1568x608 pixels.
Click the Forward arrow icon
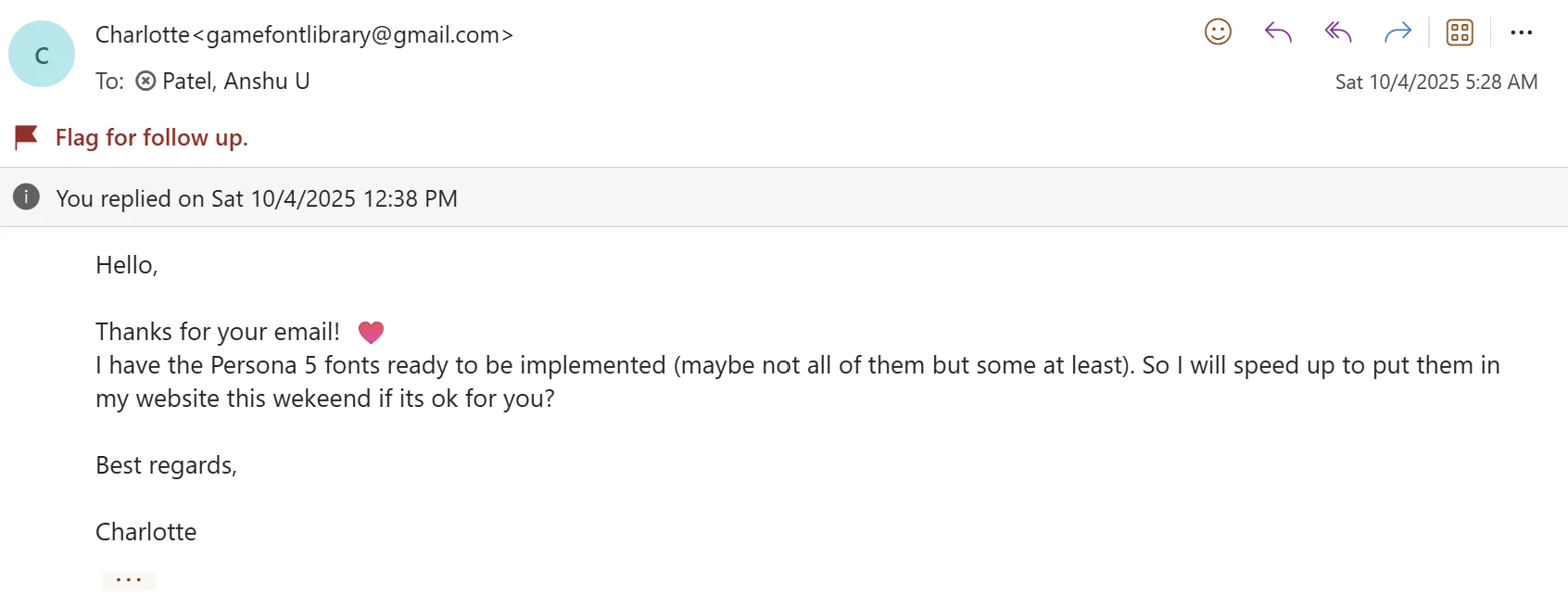1397,32
